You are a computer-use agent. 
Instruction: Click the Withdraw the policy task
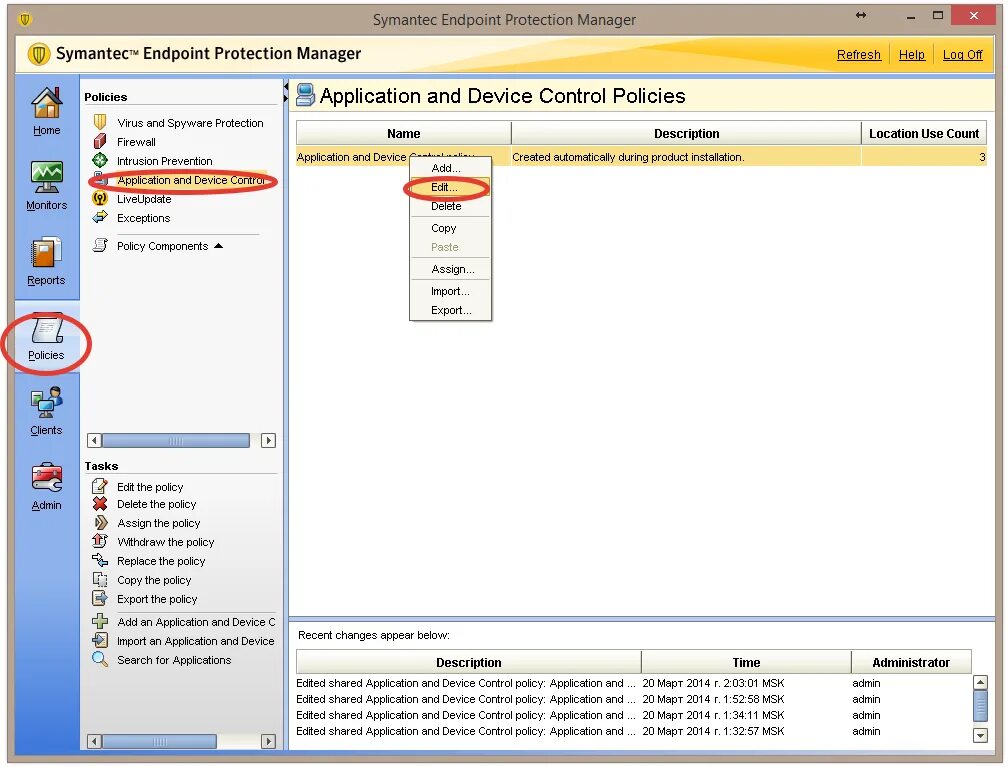pos(165,542)
